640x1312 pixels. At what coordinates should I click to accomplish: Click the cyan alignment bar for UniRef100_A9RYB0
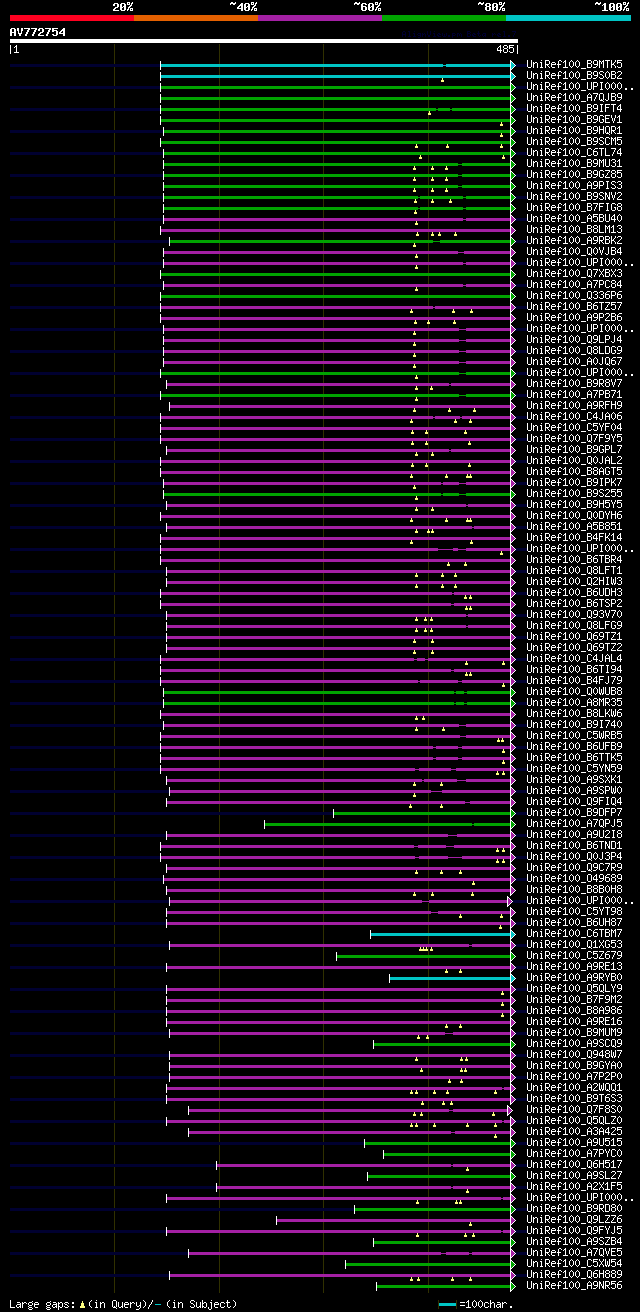452,977
